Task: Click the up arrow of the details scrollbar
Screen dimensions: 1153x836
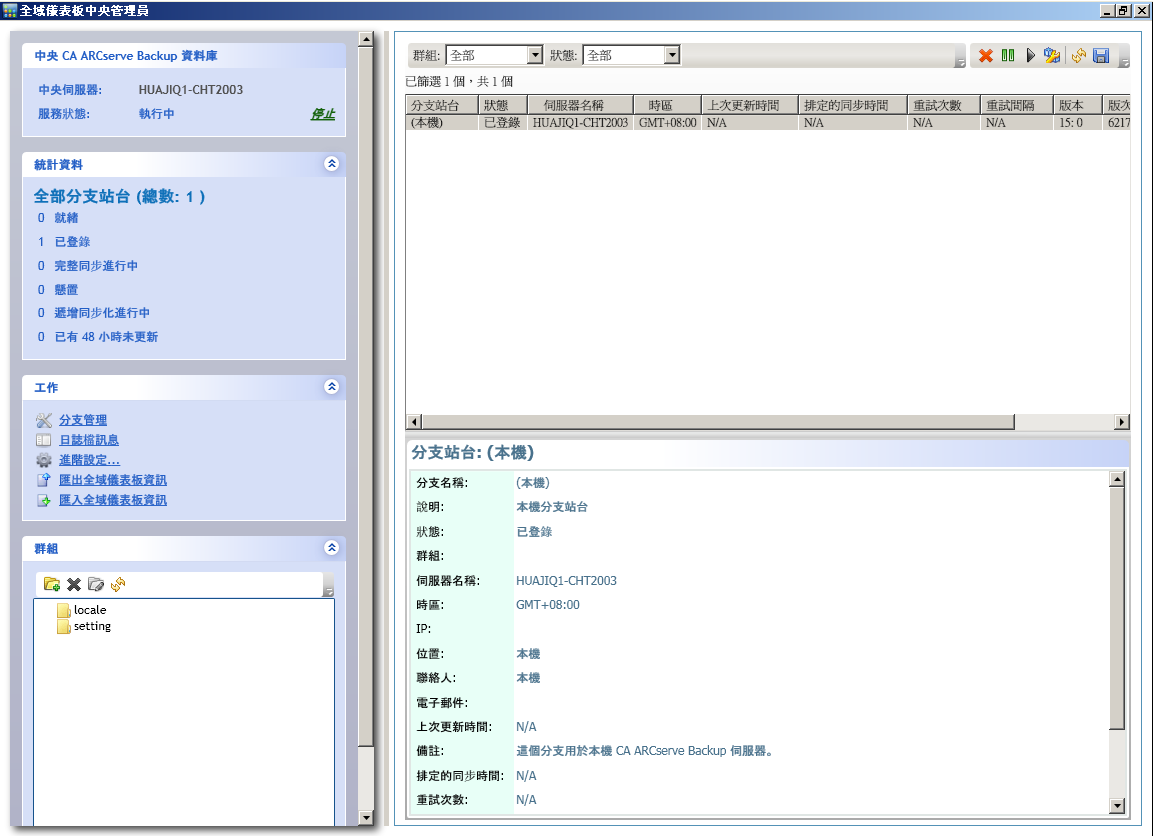Action: 1117,479
